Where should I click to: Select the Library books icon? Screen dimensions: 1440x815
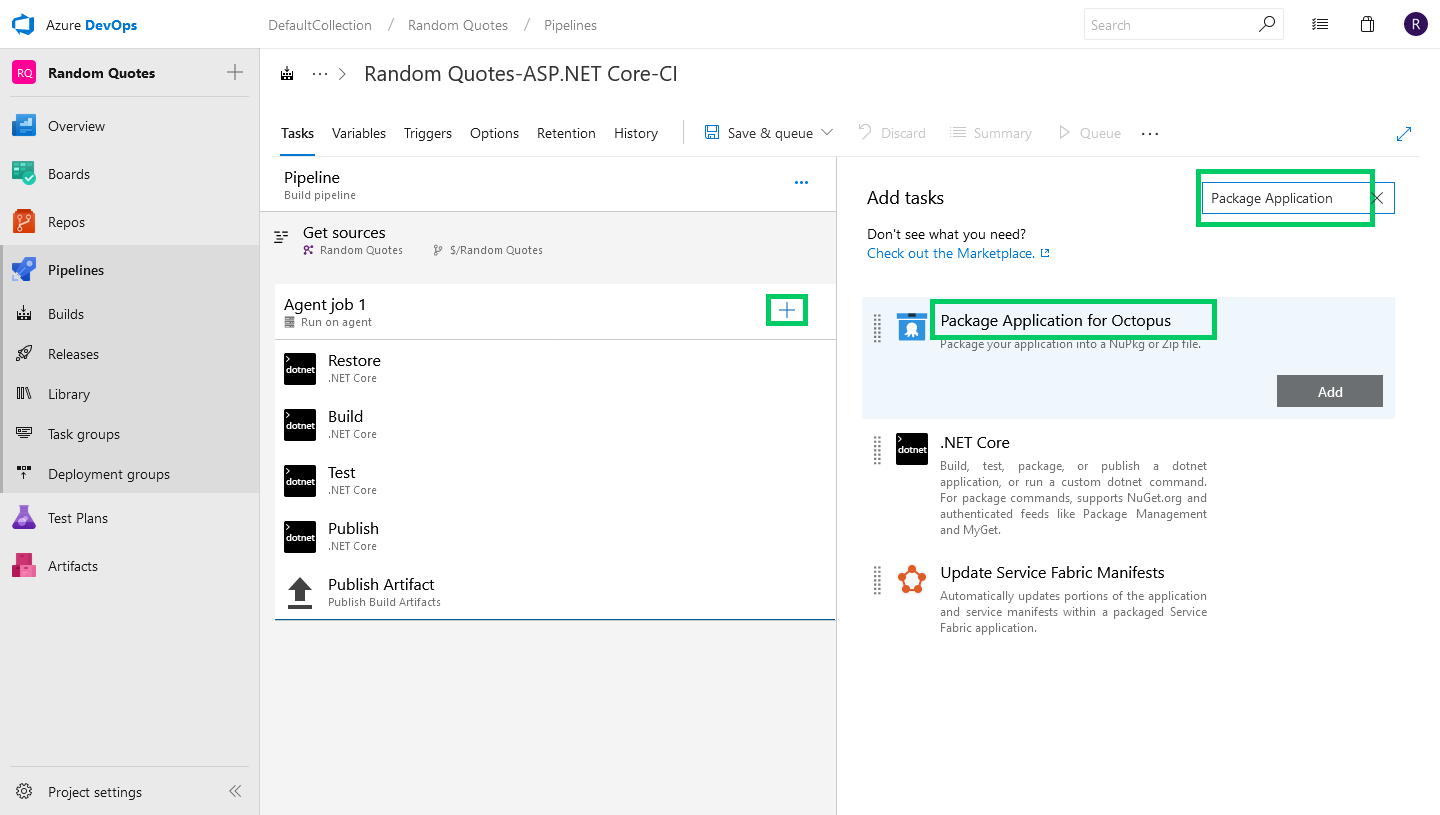(25, 394)
